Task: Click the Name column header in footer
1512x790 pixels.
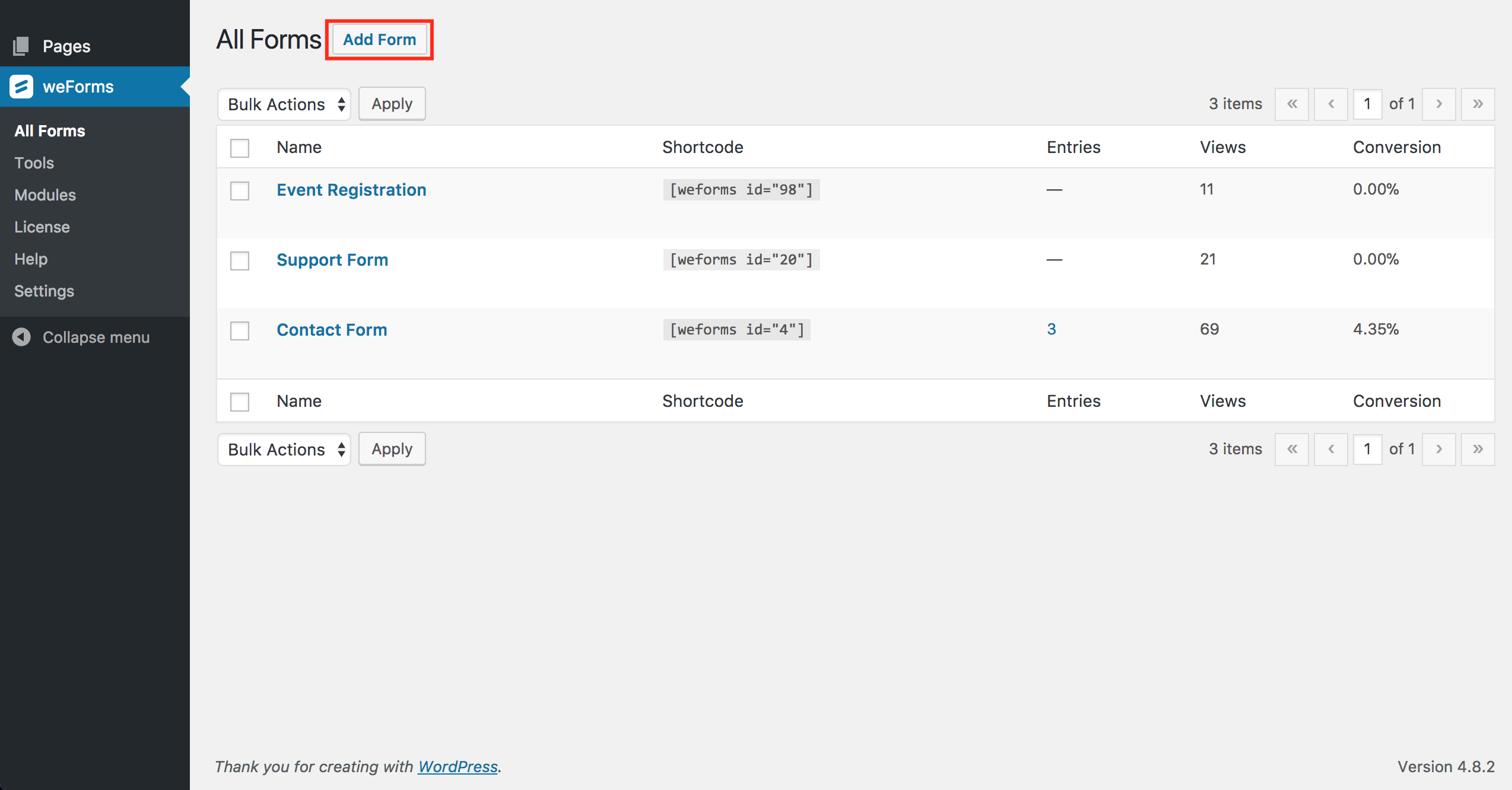Action: click(x=299, y=401)
